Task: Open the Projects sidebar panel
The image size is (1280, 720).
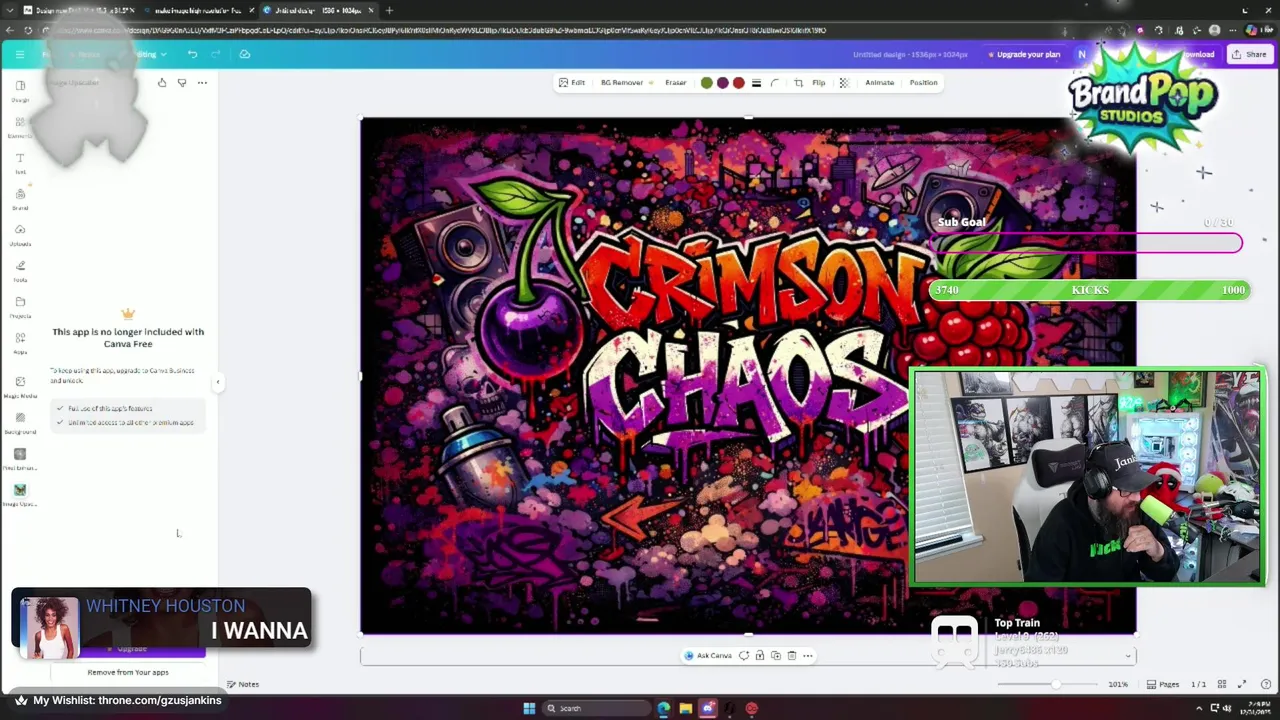Action: click(x=20, y=307)
